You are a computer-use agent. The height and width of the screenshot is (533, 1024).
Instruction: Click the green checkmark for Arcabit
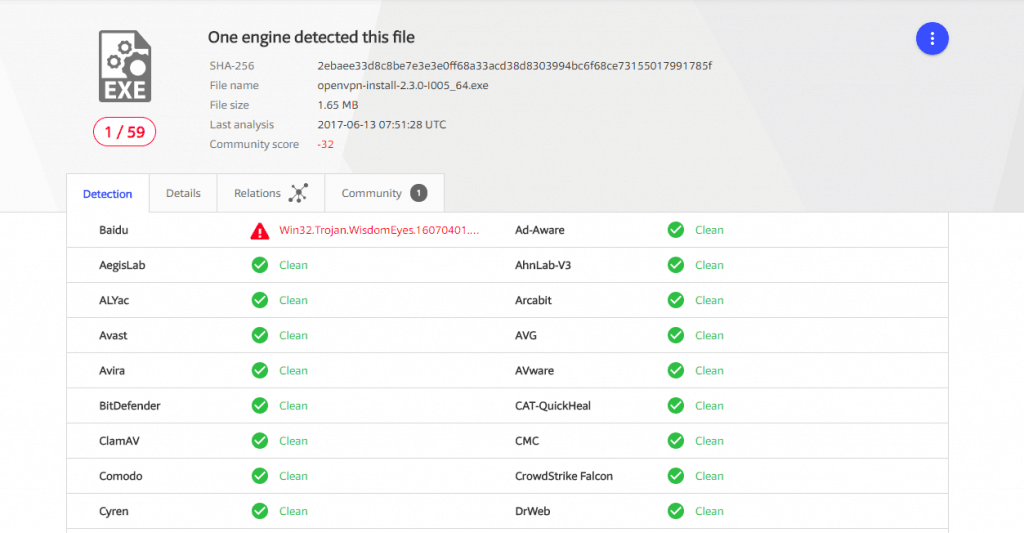point(676,300)
